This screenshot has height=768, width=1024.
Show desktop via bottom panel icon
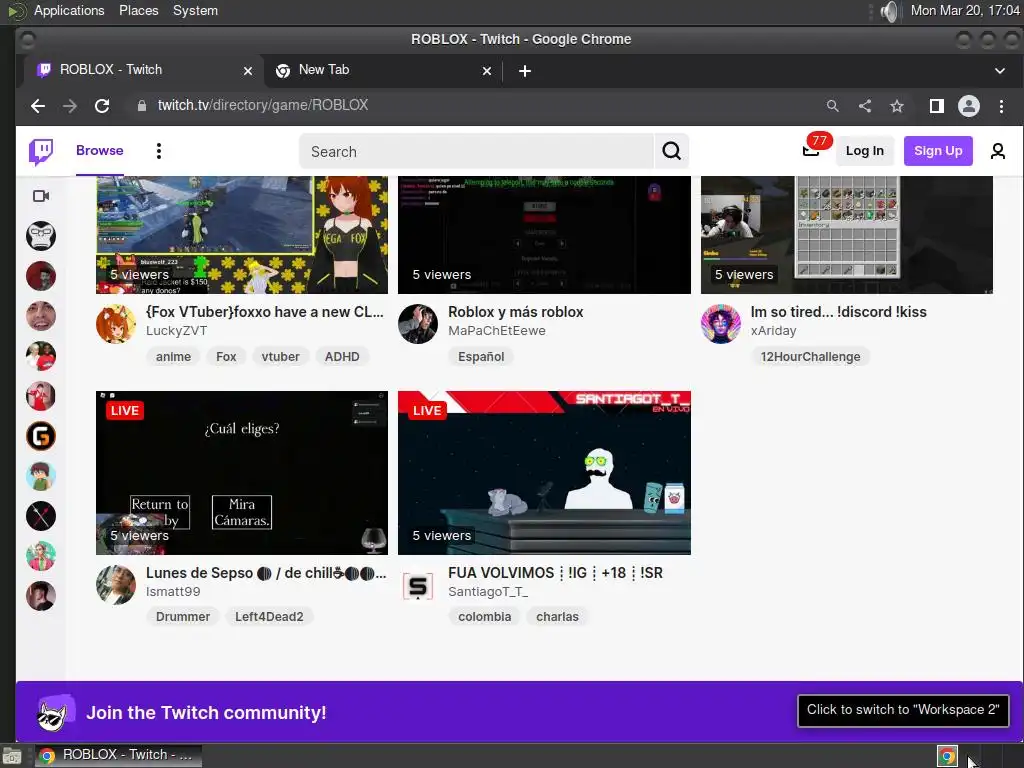(x=11, y=756)
